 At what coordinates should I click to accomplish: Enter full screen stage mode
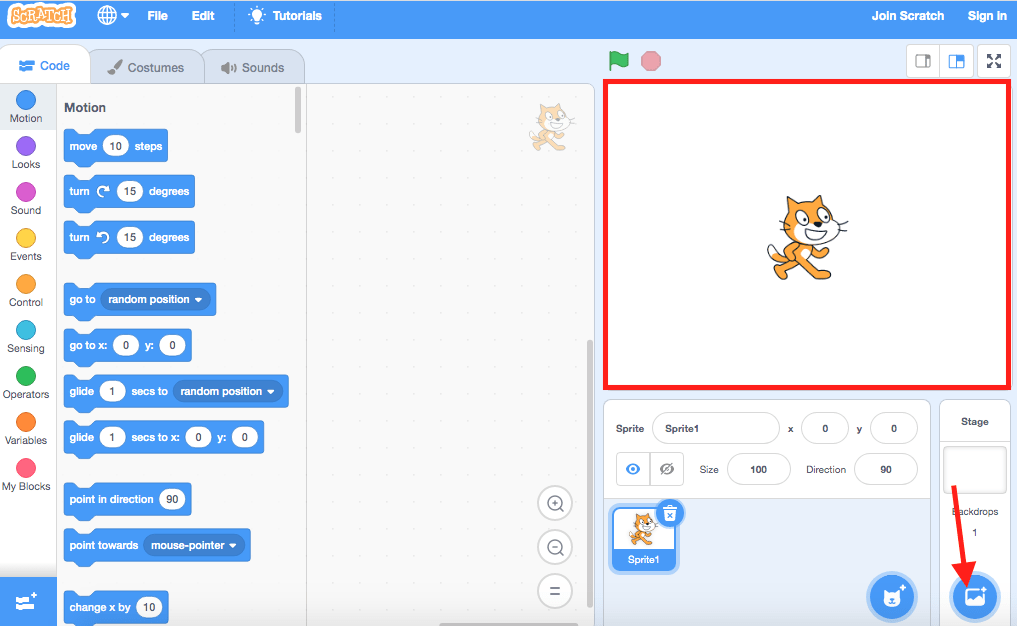[994, 61]
